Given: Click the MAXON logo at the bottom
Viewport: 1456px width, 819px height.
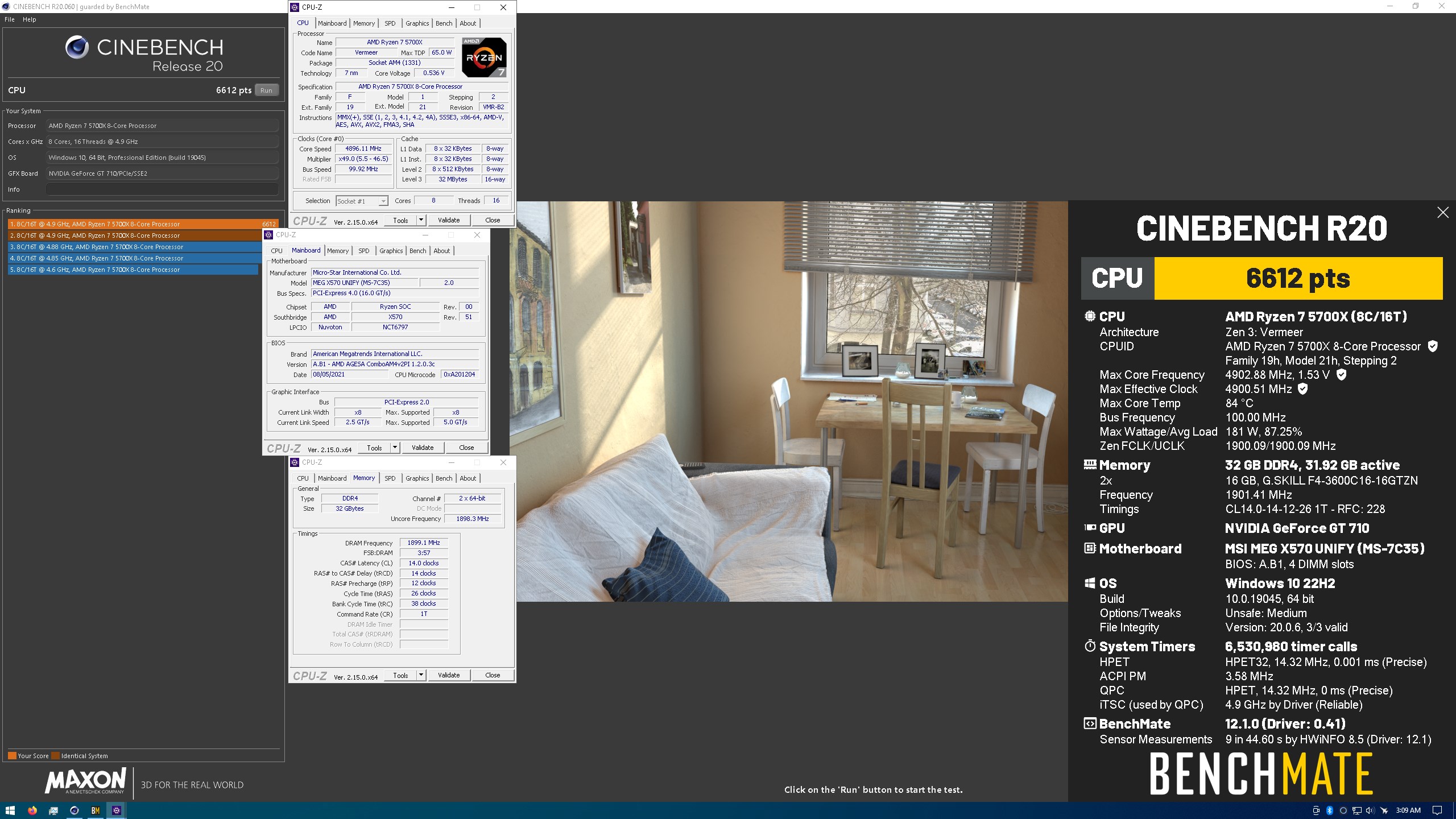Looking at the screenshot, I should 86,781.
